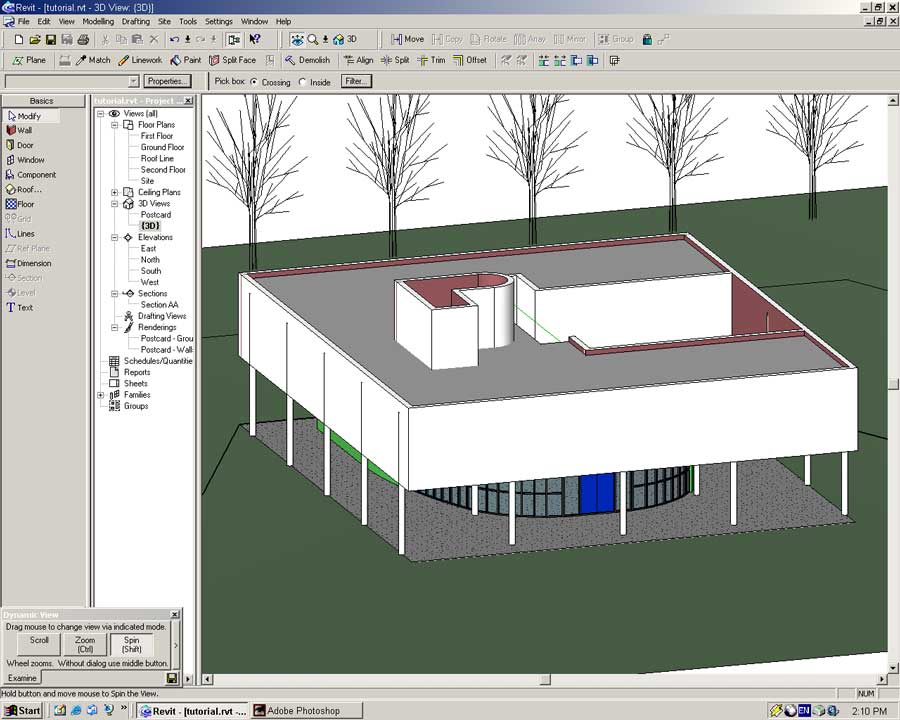
Task: Collapse the Floor Plans branch
Action: (114, 125)
